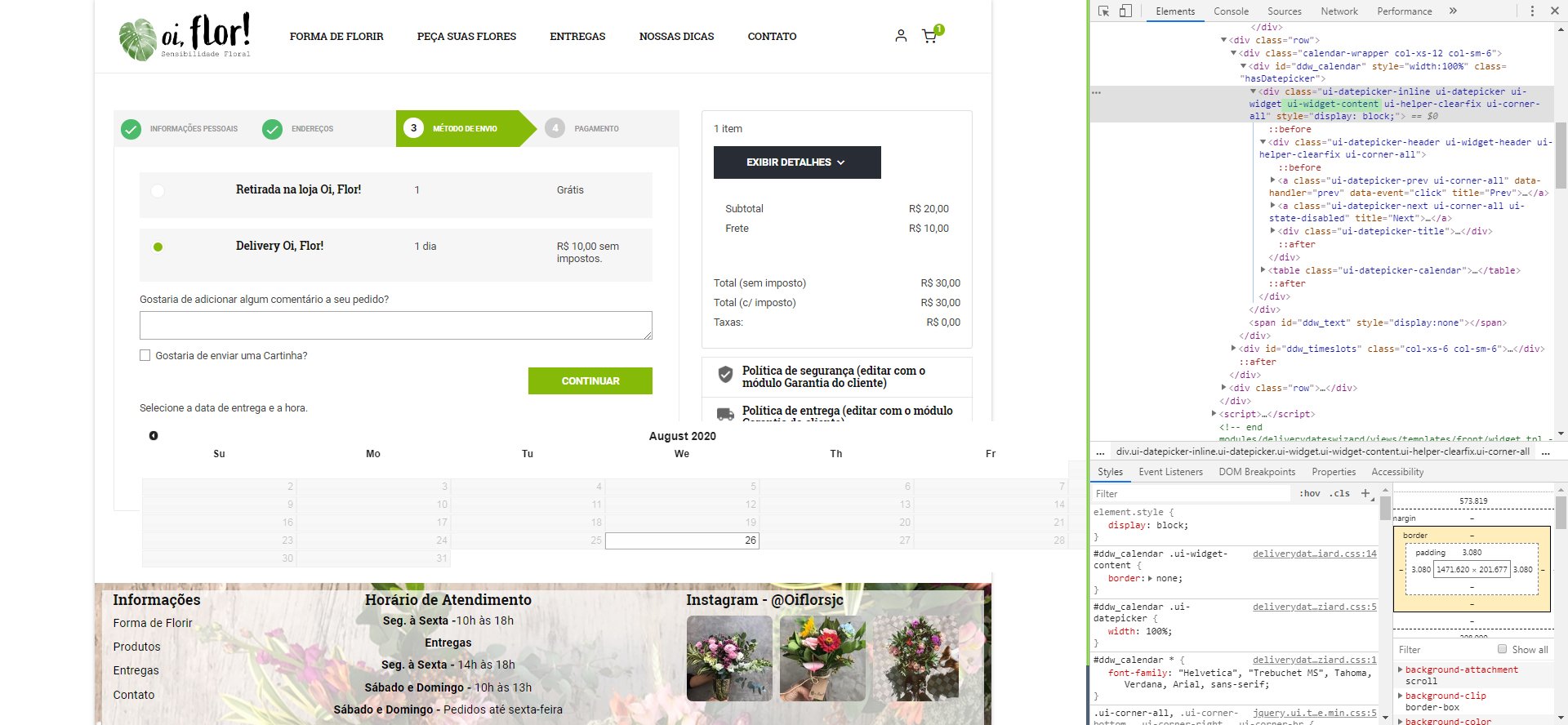Activate DevTools inspect element picker

(x=1104, y=11)
